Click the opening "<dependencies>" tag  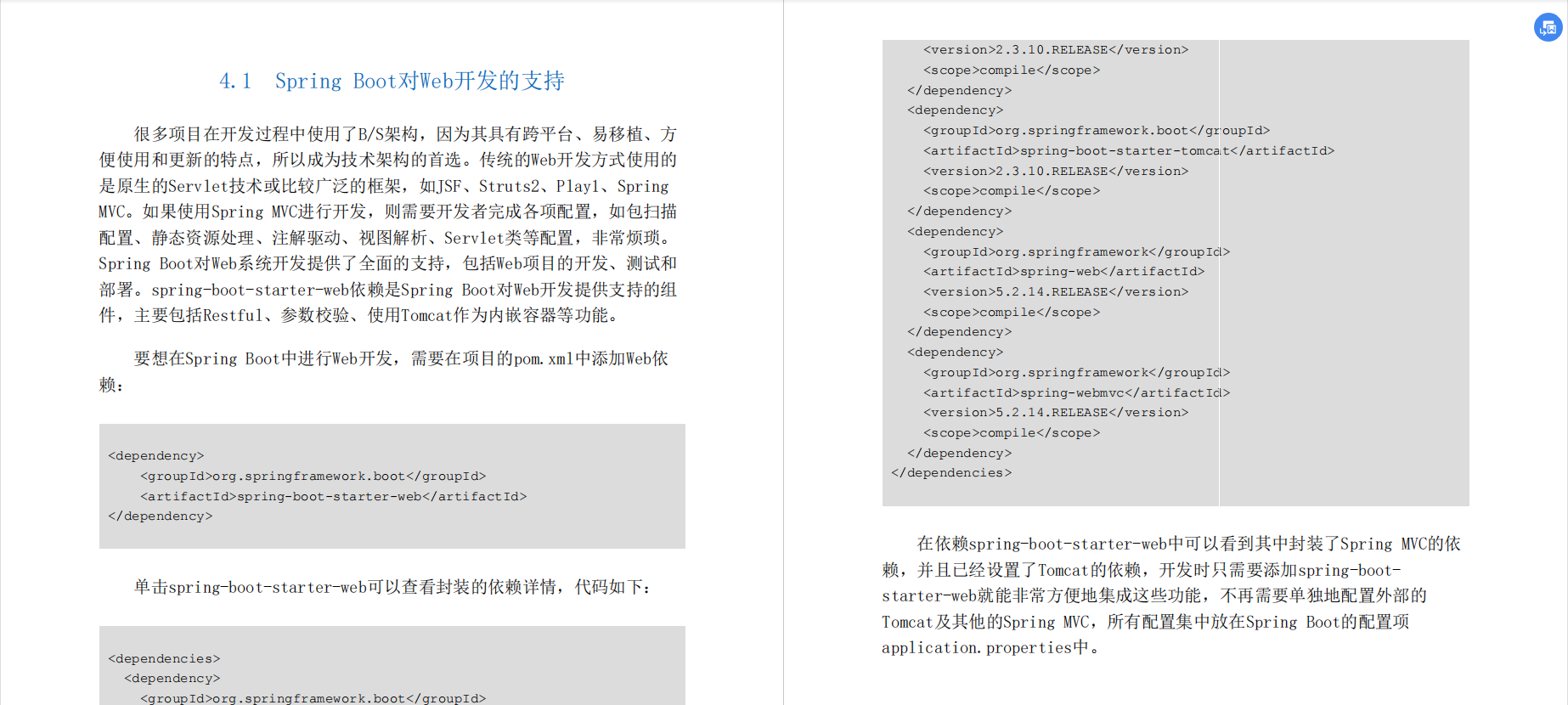164,658
